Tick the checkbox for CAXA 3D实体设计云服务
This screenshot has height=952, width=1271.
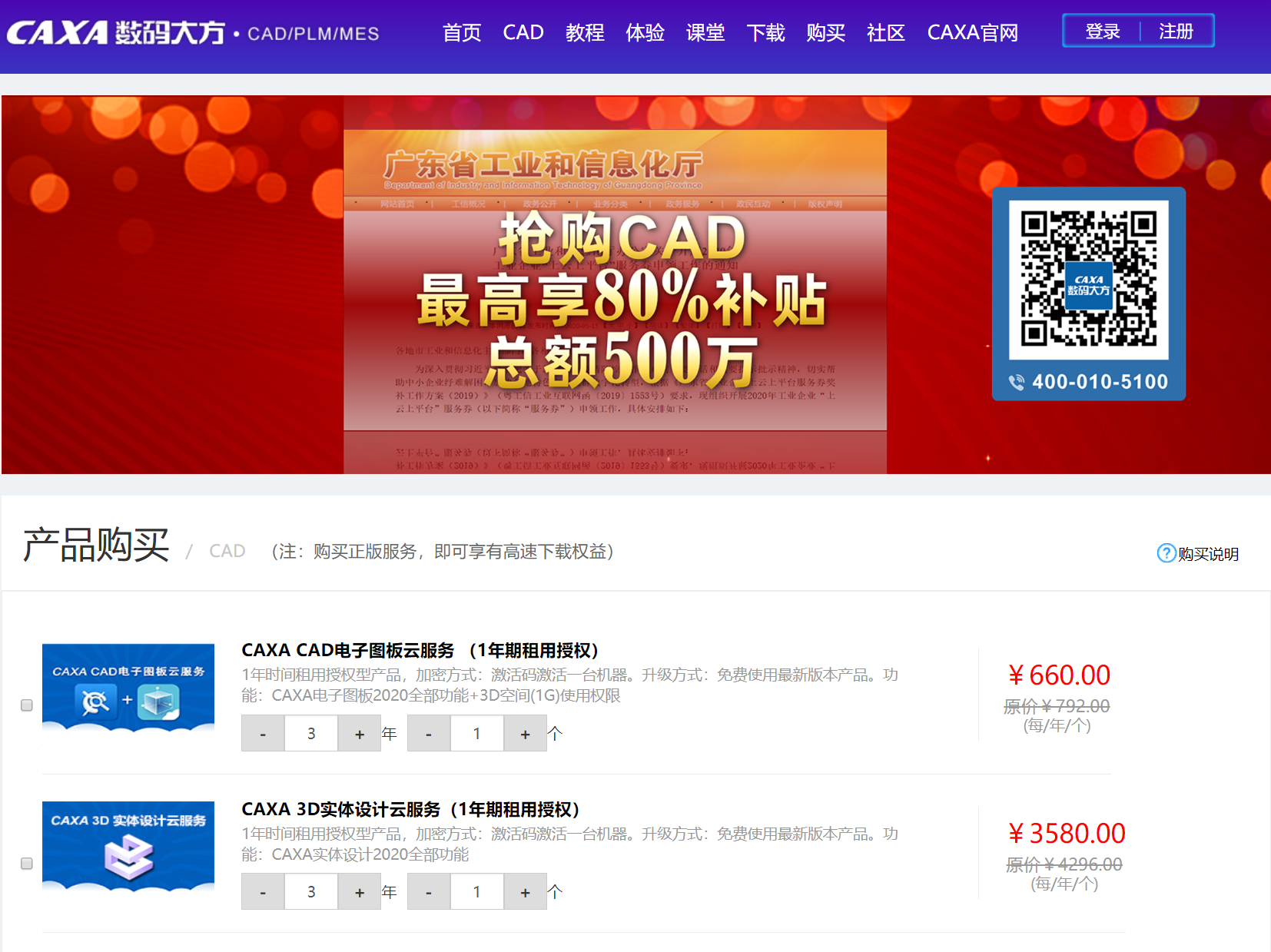(x=27, y=864)
